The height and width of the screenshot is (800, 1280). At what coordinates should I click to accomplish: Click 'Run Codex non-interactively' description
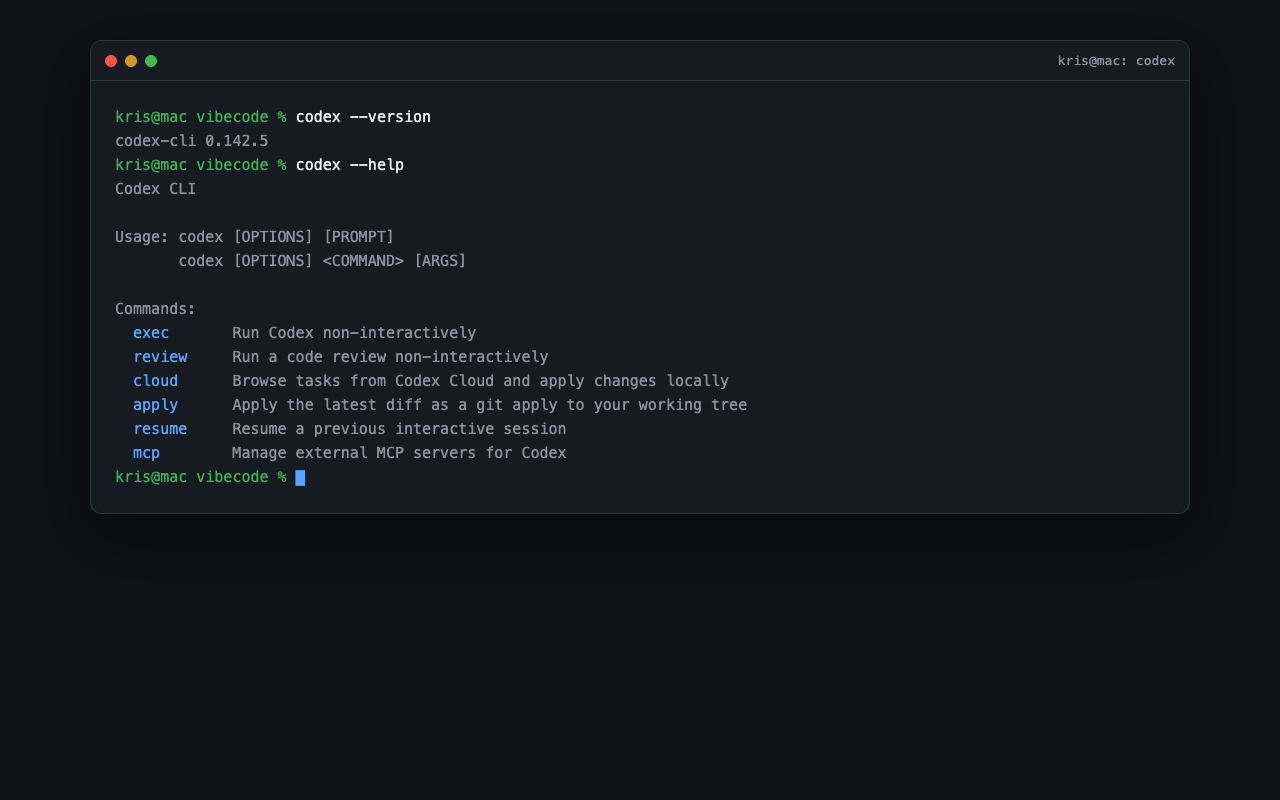tap(354, 333)
